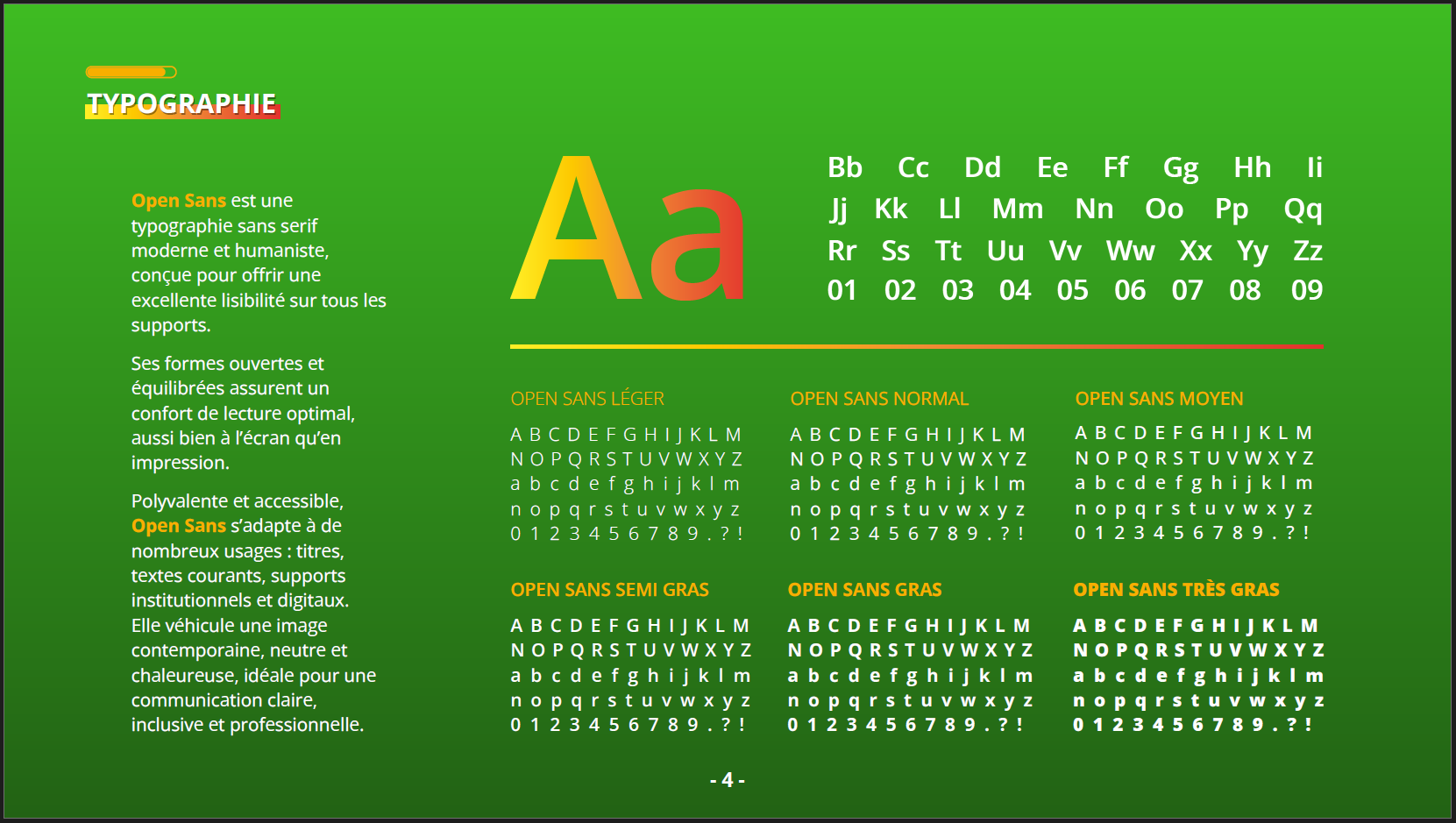Image resolution: width=1456 pixels, height=823 pixels.
Task: Click the 'Nn' letter pair
Action: pos(1095,209)
